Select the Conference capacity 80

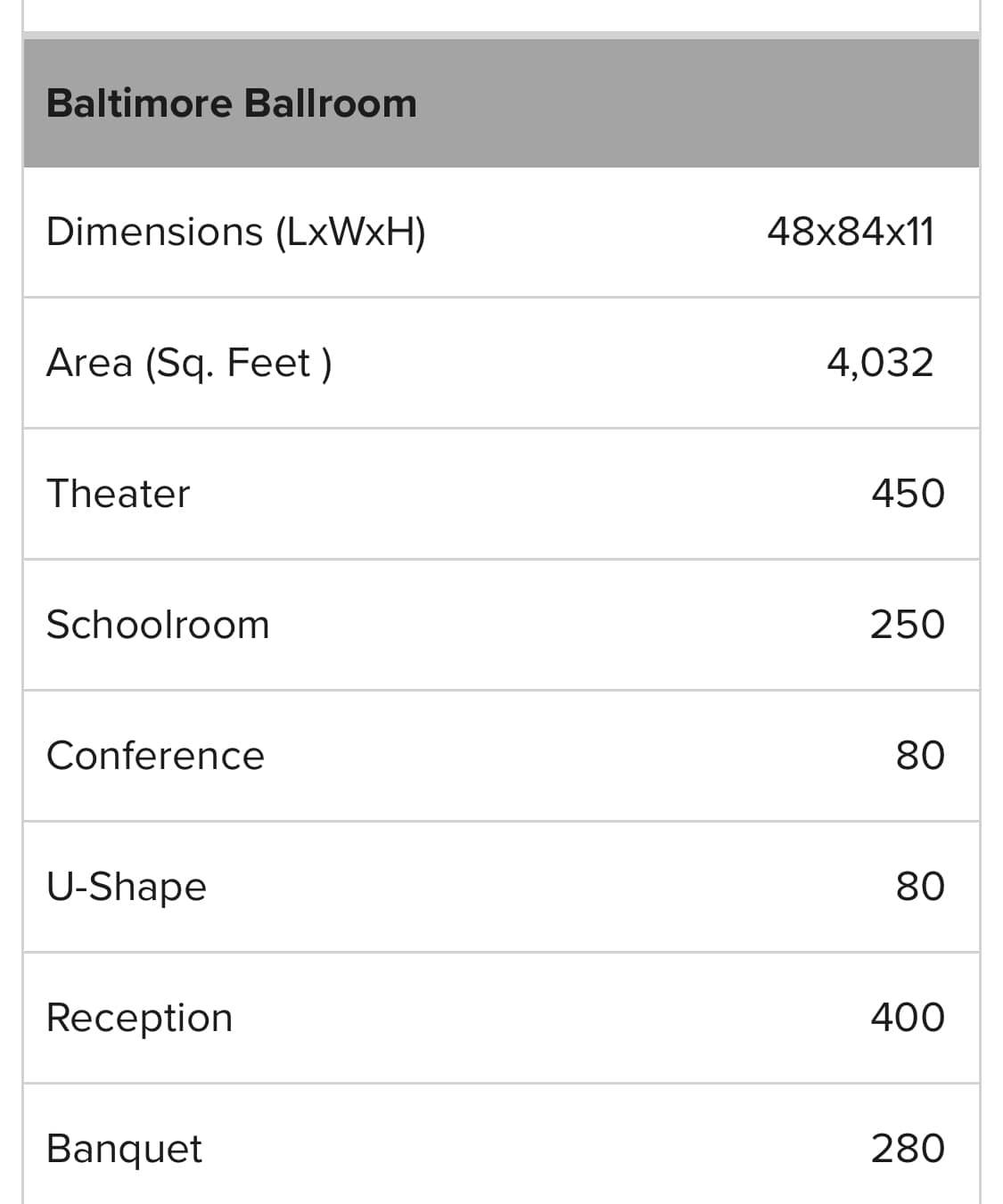[x=920, y=756]
